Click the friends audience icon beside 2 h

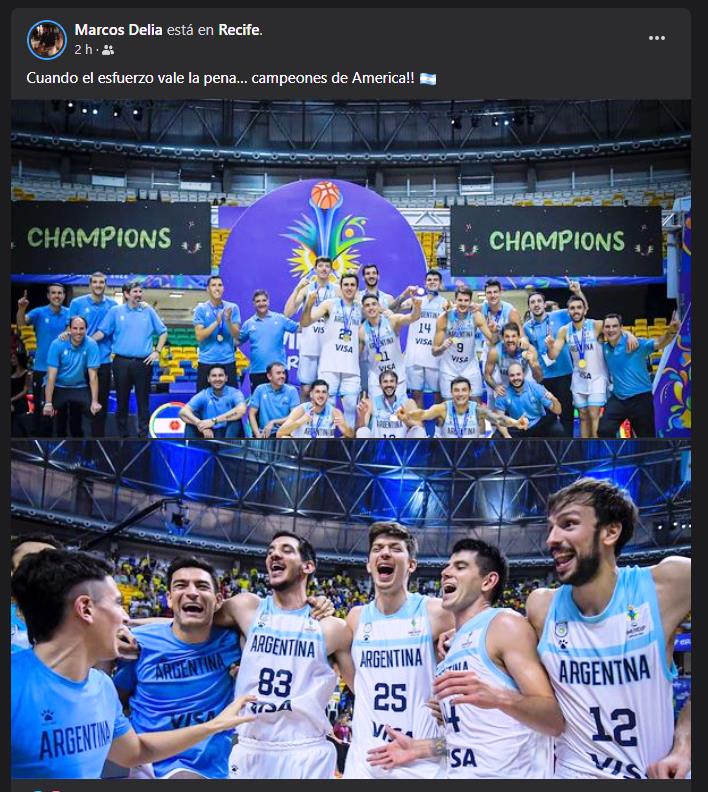click(108, 50)
